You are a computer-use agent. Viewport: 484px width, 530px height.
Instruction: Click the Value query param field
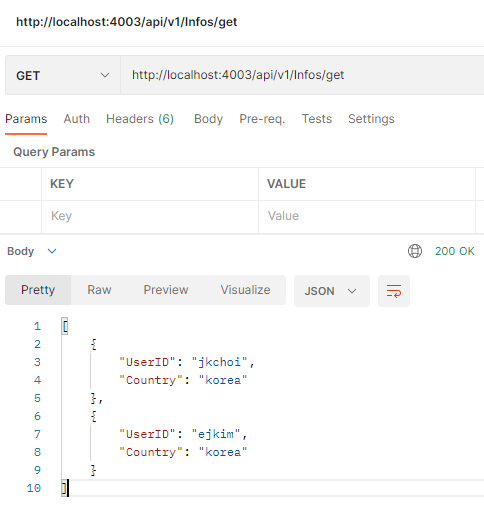367,216
